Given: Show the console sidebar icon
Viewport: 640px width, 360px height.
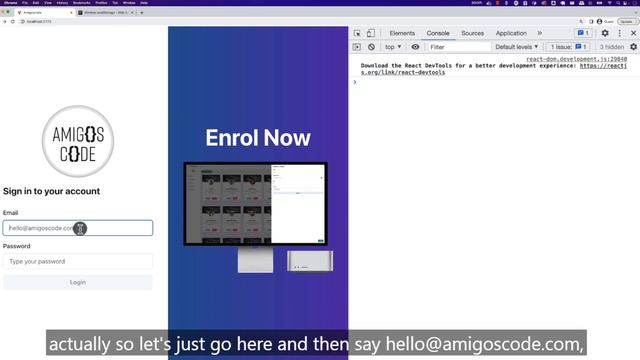Looking at the screenshot, I should [357, 47].
